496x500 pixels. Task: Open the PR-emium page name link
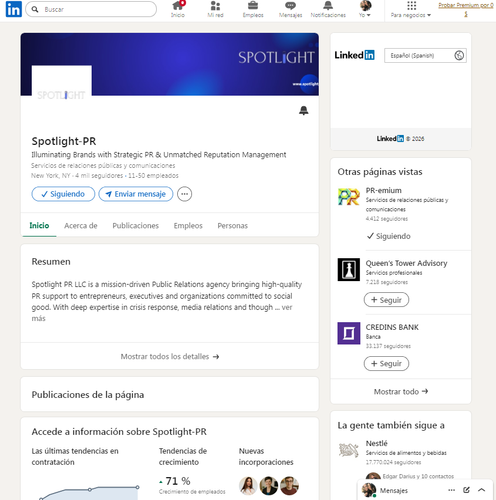click(x=384, y=190)
